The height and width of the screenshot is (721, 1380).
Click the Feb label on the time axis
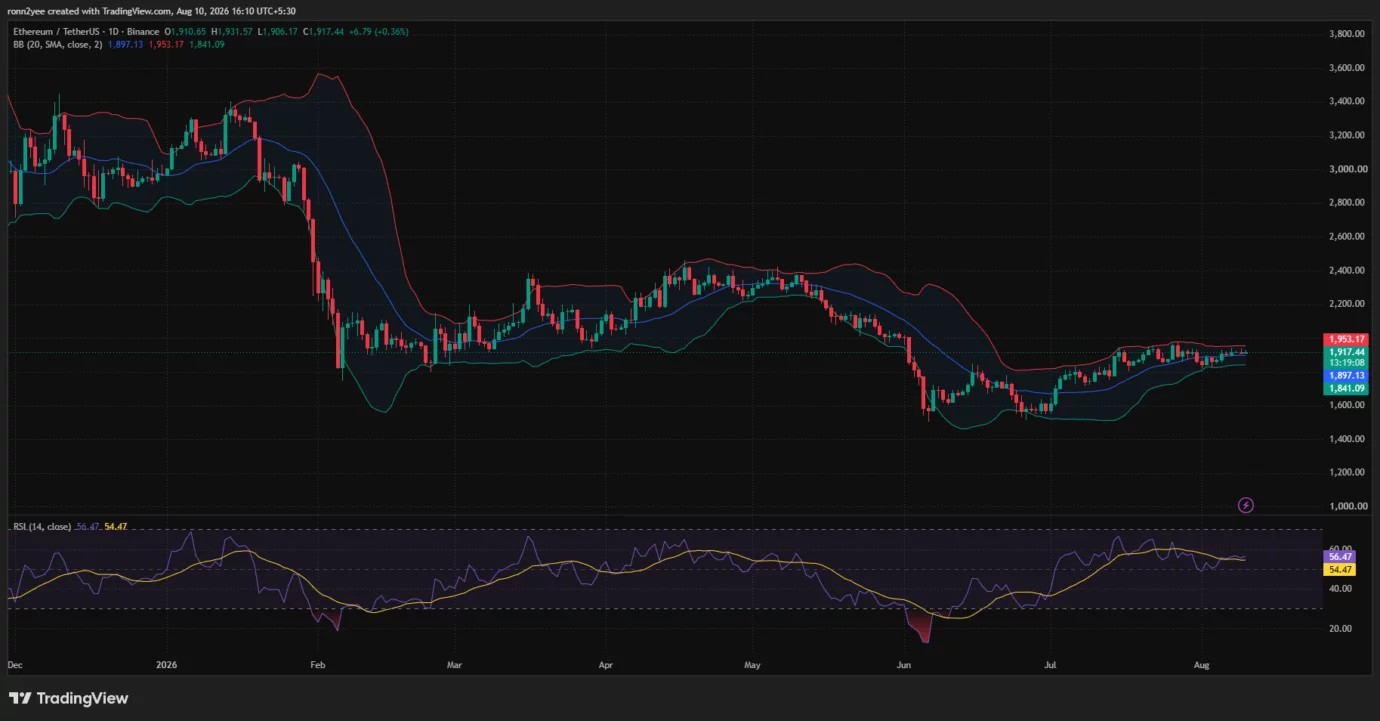coord(318,664)
